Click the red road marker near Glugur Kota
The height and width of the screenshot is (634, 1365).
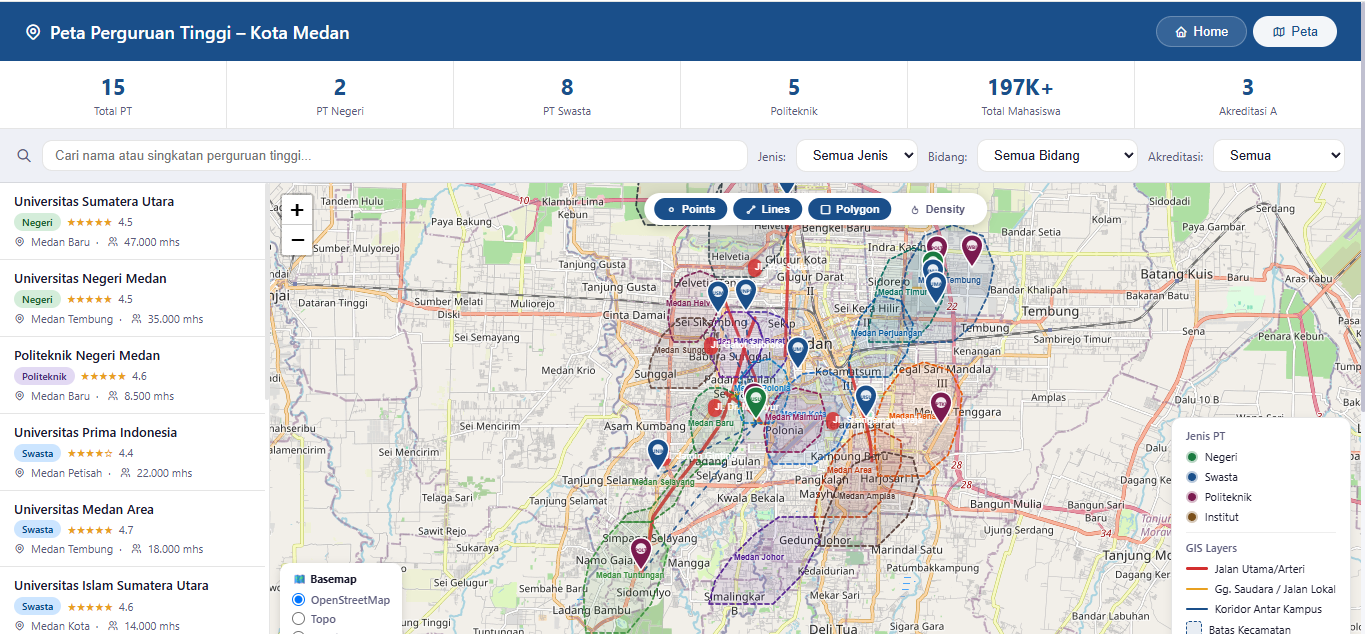(x=756, y=267)
